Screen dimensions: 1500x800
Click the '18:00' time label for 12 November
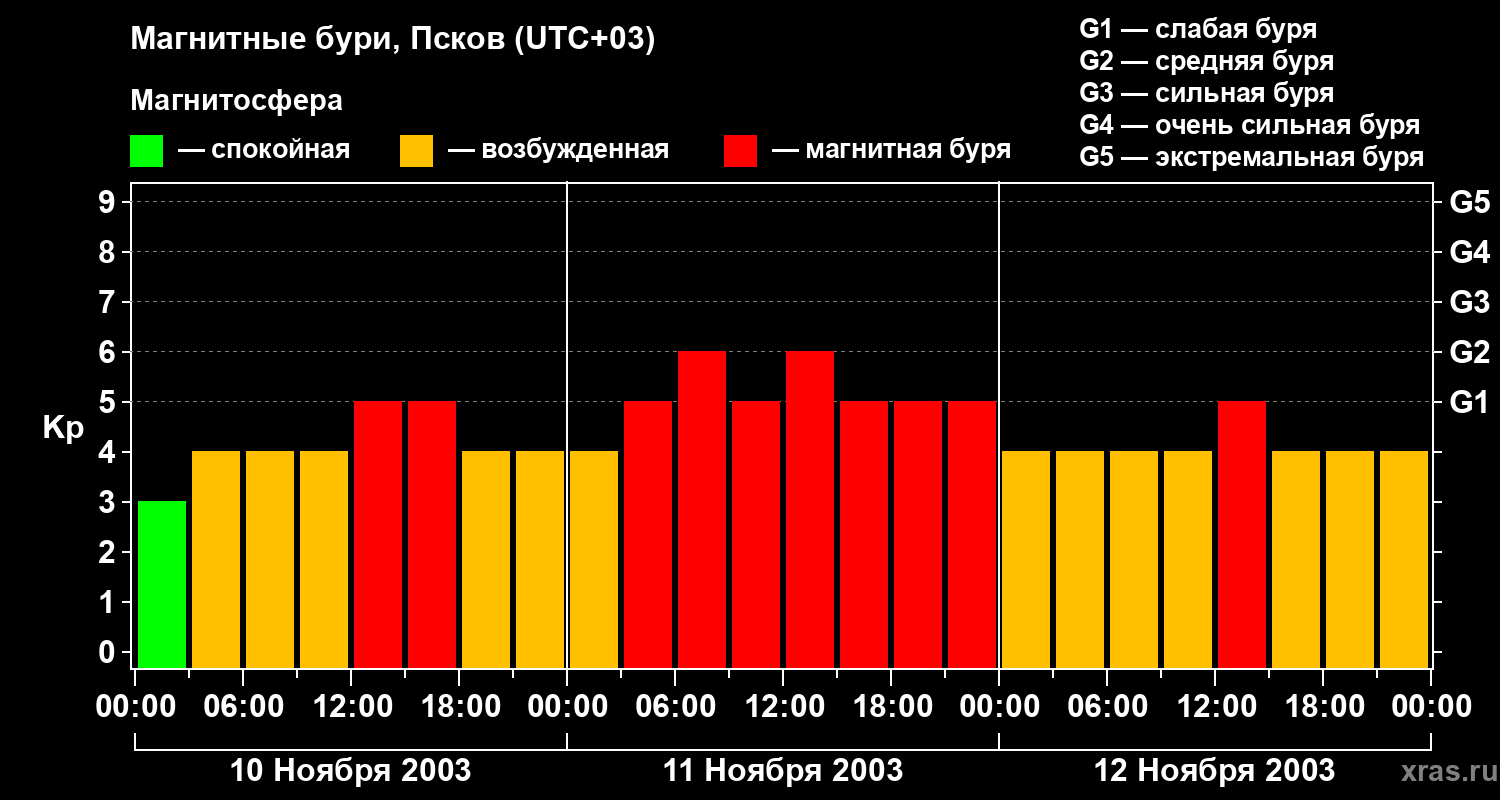tap(1323, 707)
